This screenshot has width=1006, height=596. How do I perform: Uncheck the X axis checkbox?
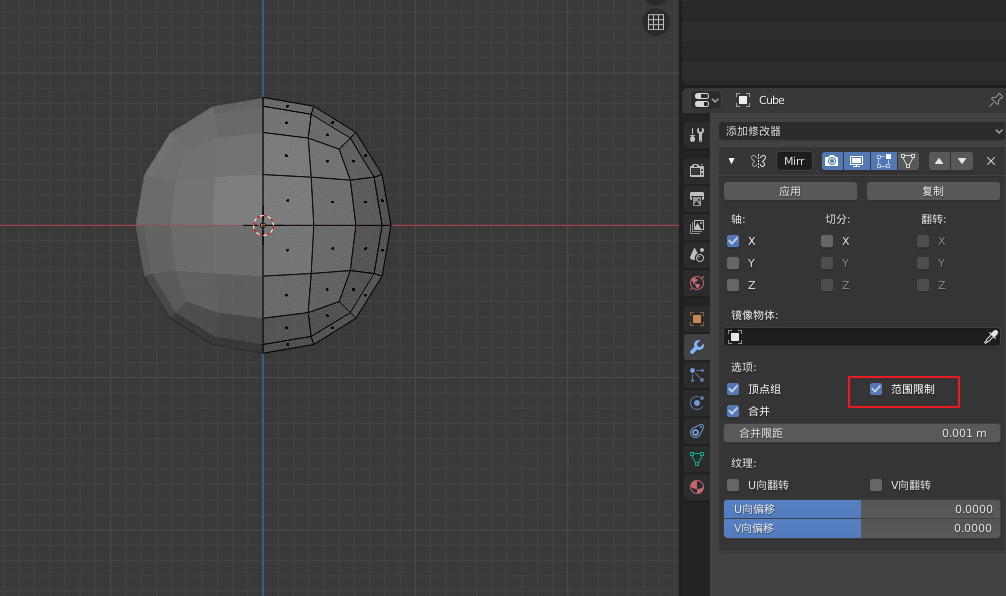pyautogui.click(x=733, y=241)
